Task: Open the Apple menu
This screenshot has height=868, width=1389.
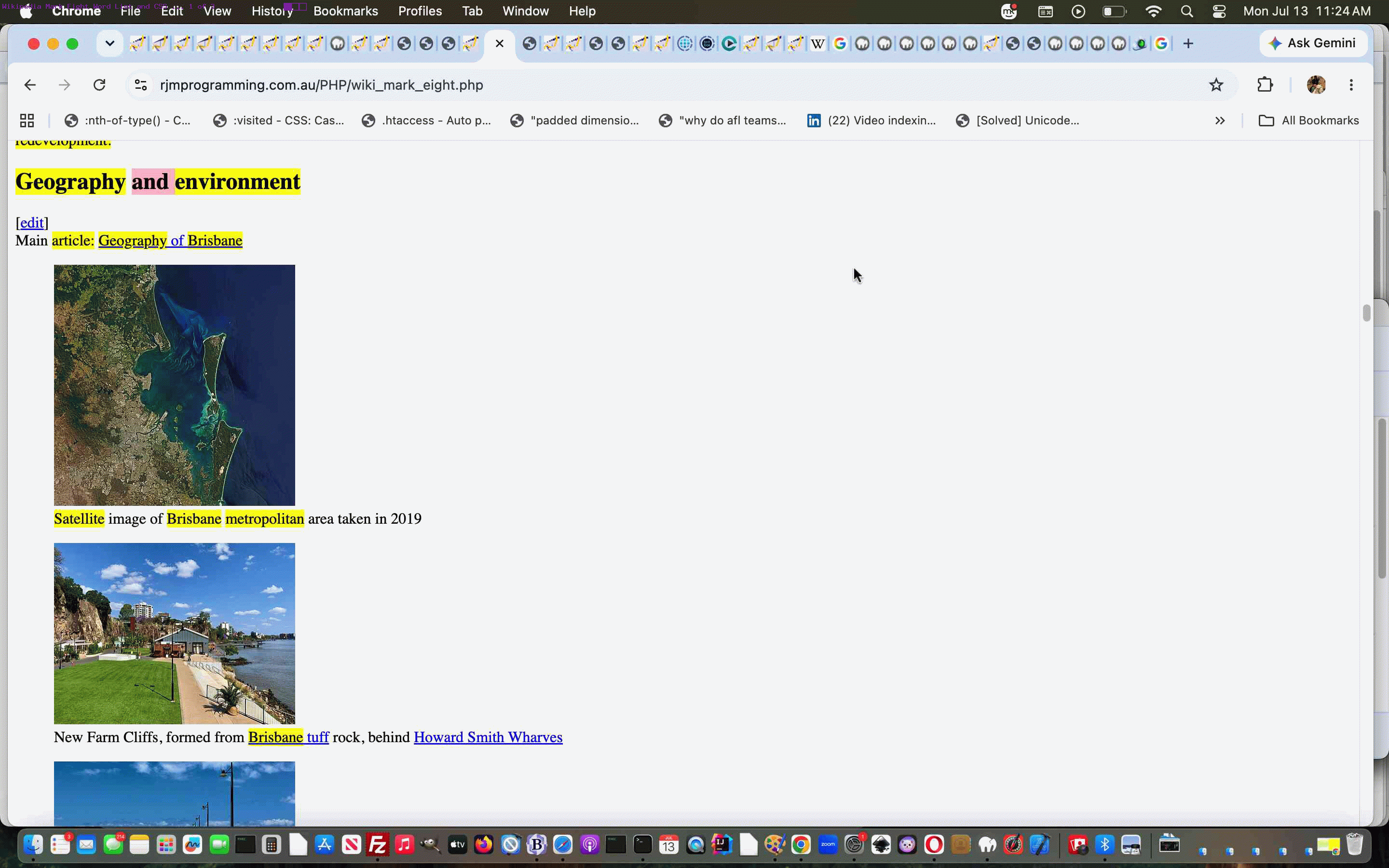Action: point(26,11)
